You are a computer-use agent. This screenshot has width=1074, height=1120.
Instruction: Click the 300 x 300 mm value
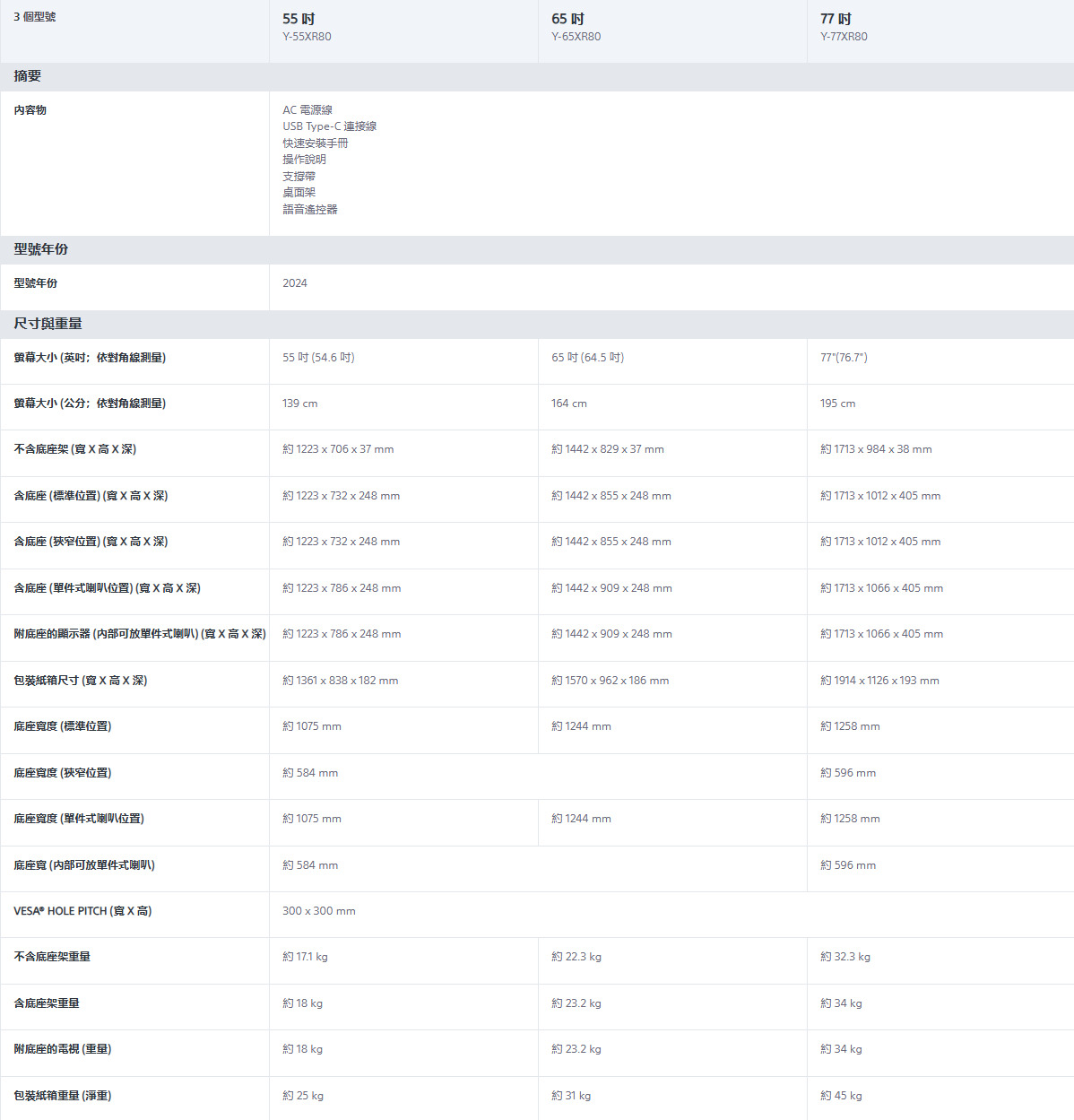point(319,911)
